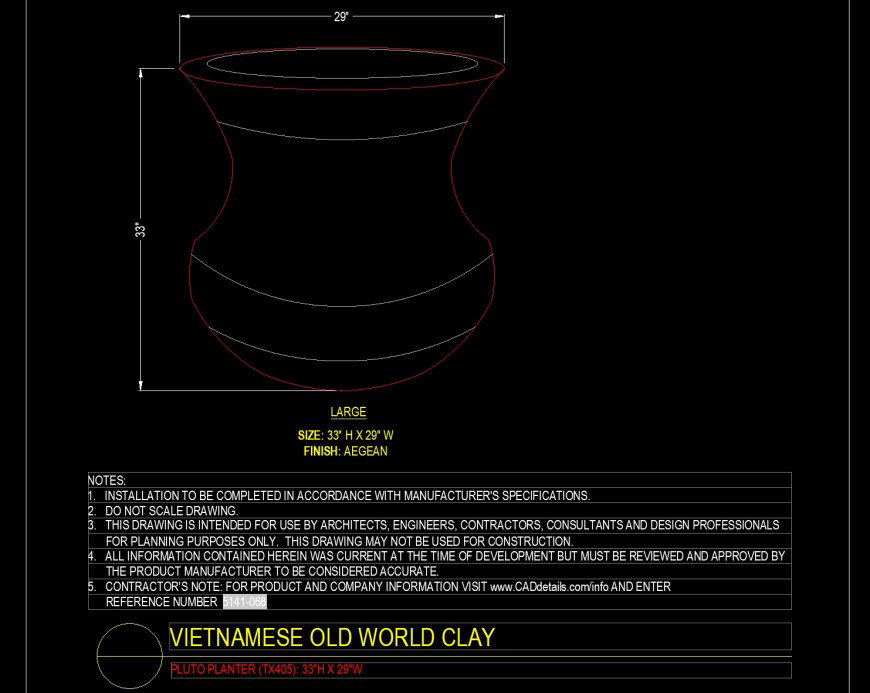Select the inner ellipse of planter opening
This screenshot has height=693, width=870.
point(342,63)
